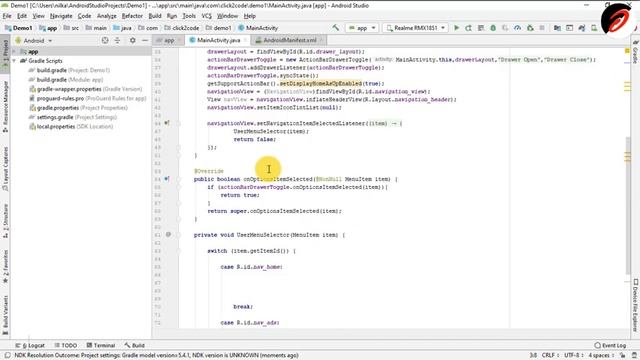Open the Build menu

pyautogui.click(x=155, y=16)
